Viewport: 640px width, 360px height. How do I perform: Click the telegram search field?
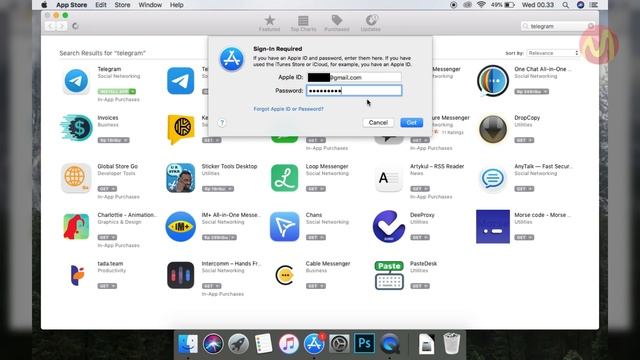click(x=558, y=26)
